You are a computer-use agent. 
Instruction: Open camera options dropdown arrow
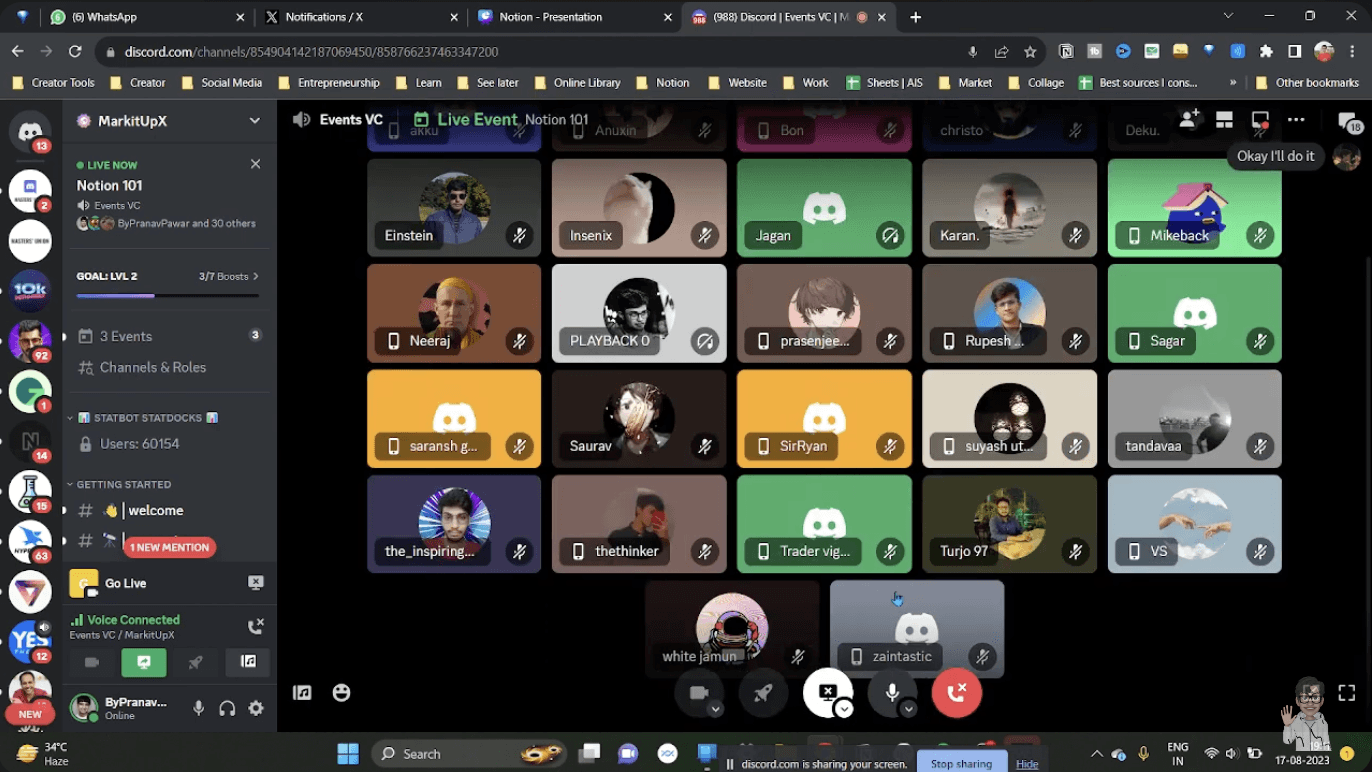715,709
